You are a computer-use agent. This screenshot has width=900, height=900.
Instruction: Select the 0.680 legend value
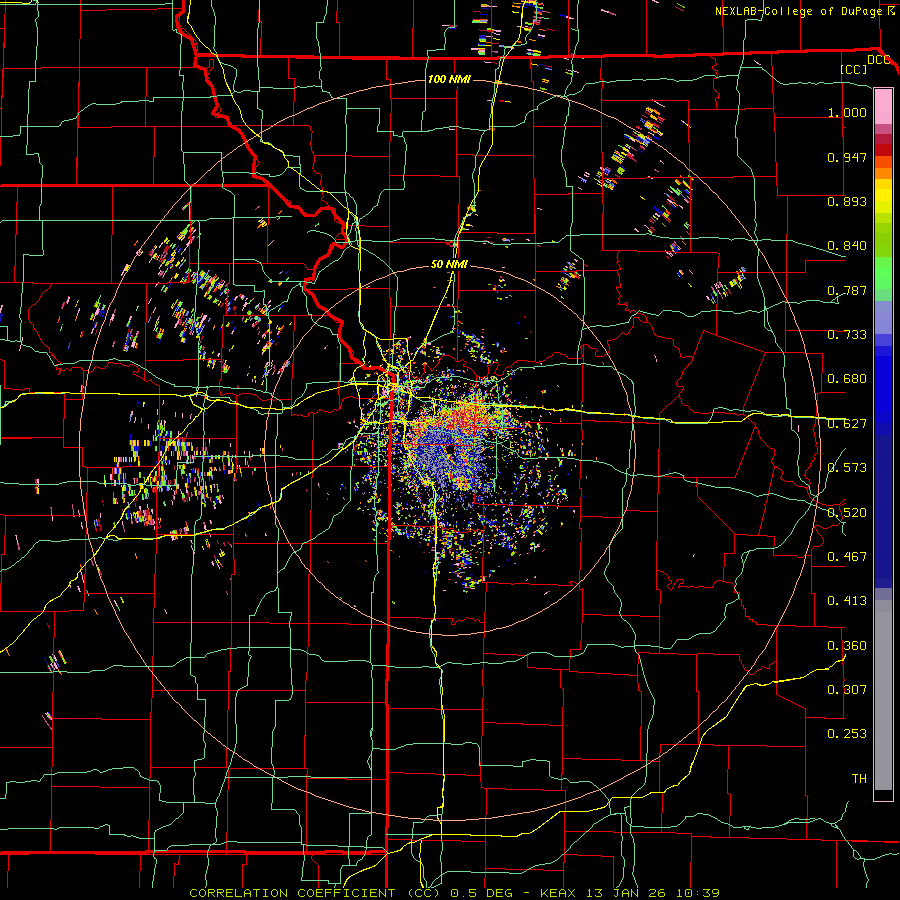(847, 379)
